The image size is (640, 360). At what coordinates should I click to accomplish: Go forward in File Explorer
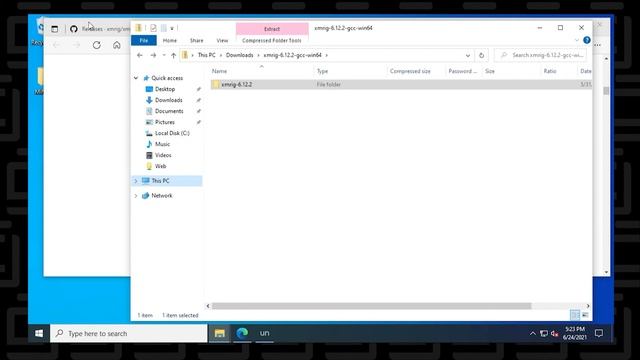[x=153, y=55]
